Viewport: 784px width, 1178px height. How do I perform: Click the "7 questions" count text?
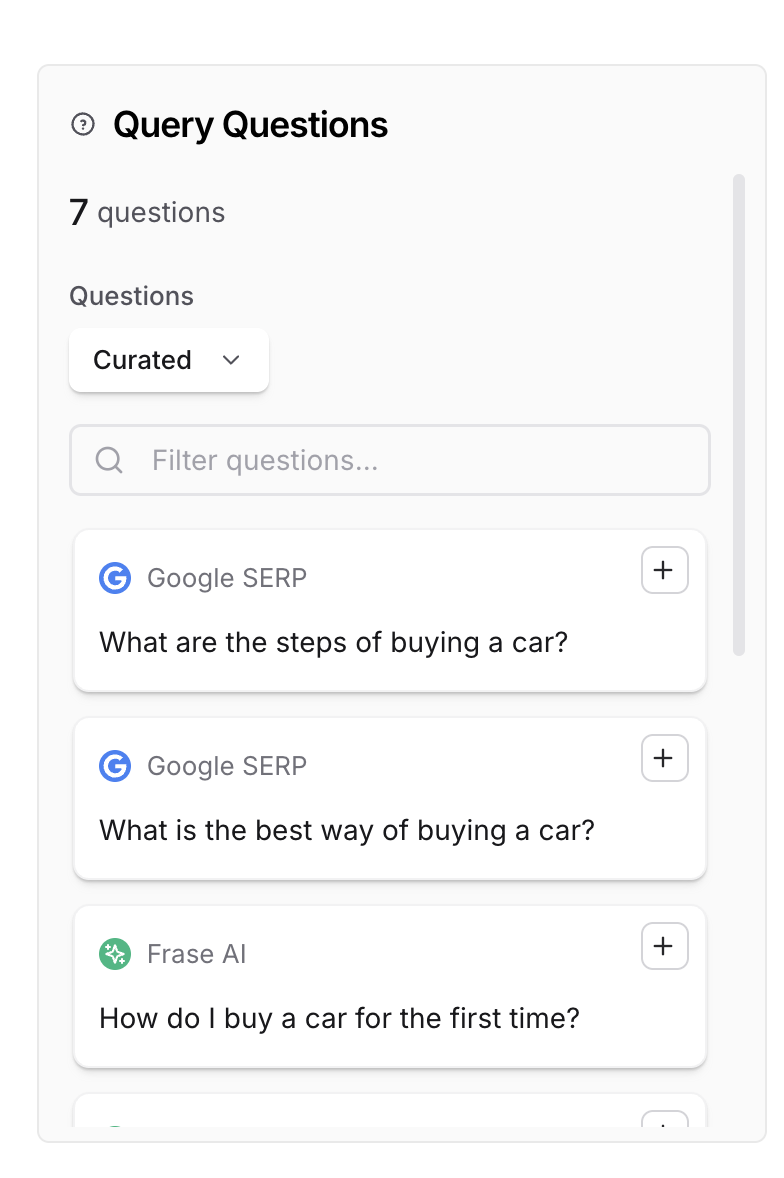point(147,212)
